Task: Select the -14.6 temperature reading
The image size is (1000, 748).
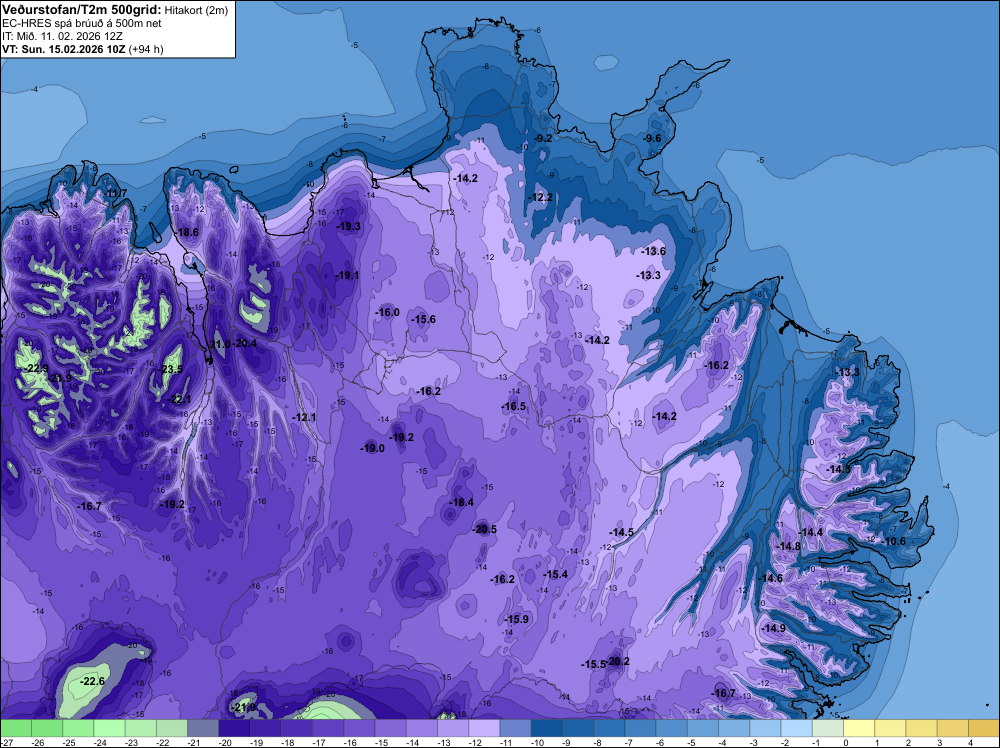Action: [x=771, y=578]
